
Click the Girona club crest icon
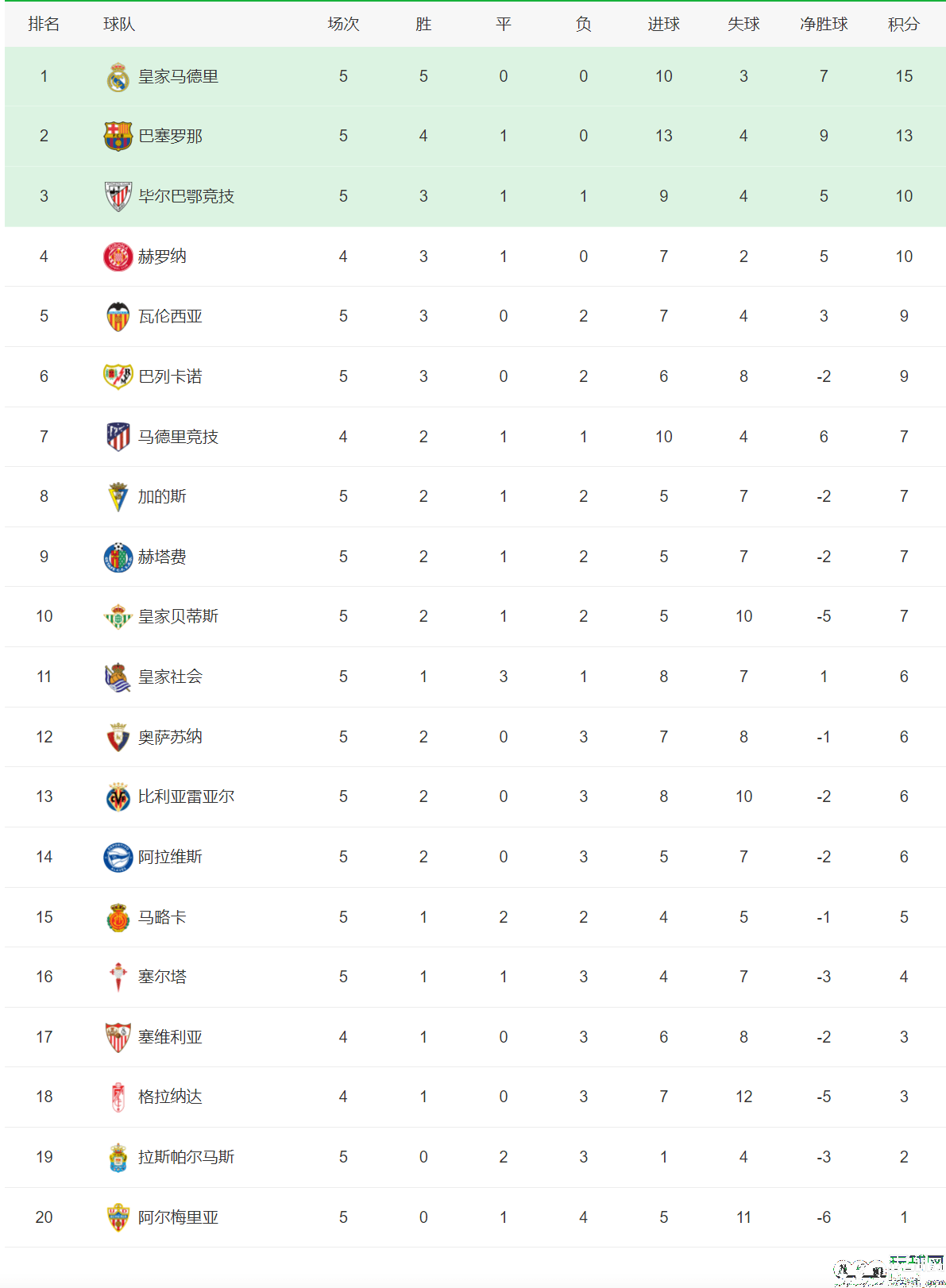pyautogui.click(x=118, y=256)
